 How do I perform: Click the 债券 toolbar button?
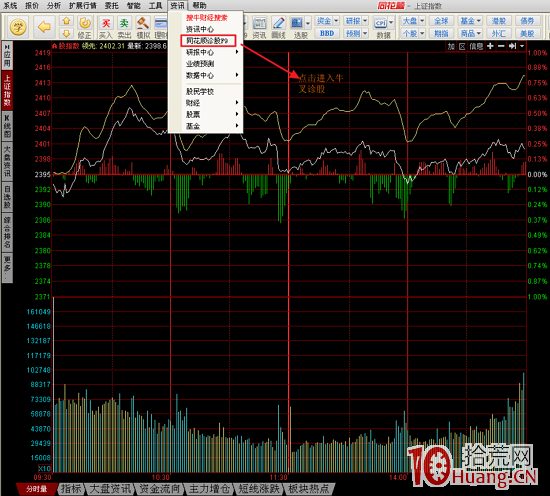[x=527, y=21]
